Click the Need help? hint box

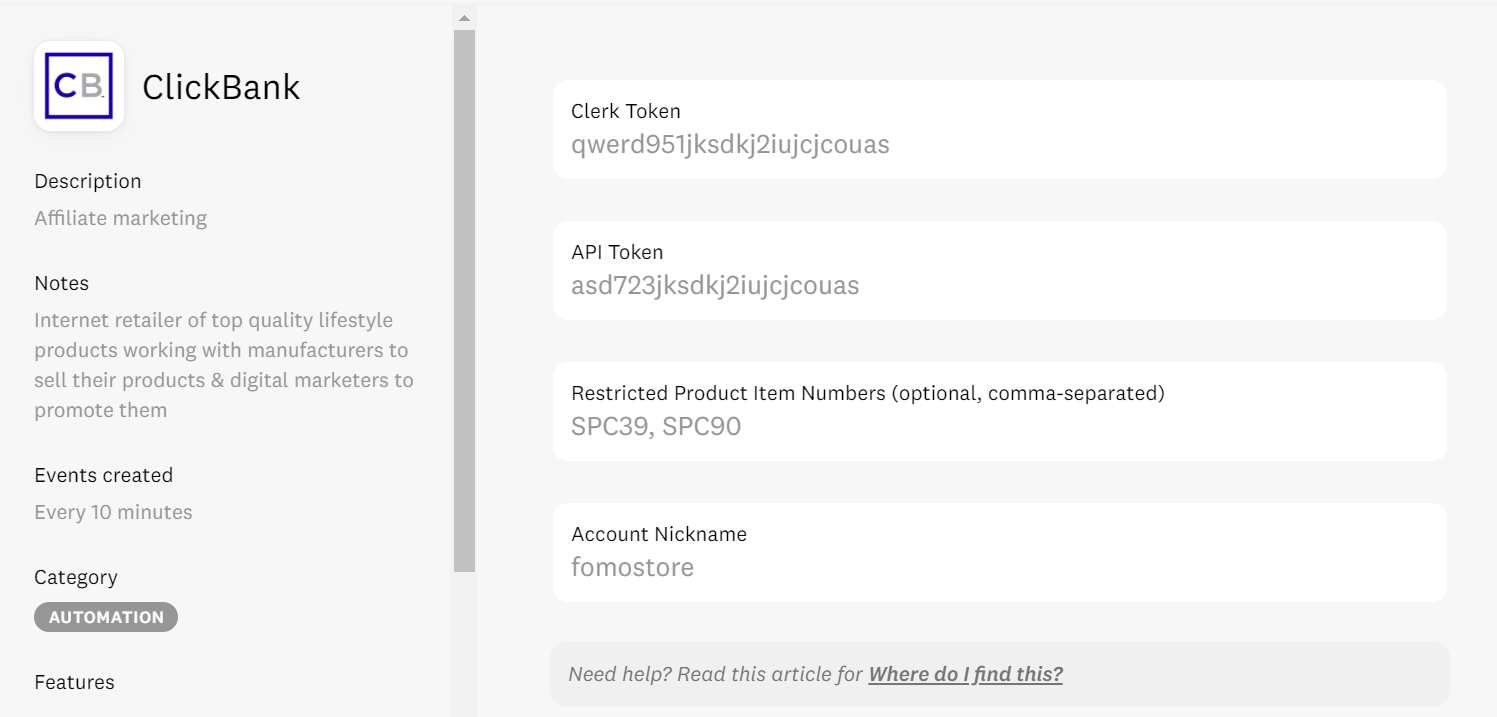click(999, 674)
